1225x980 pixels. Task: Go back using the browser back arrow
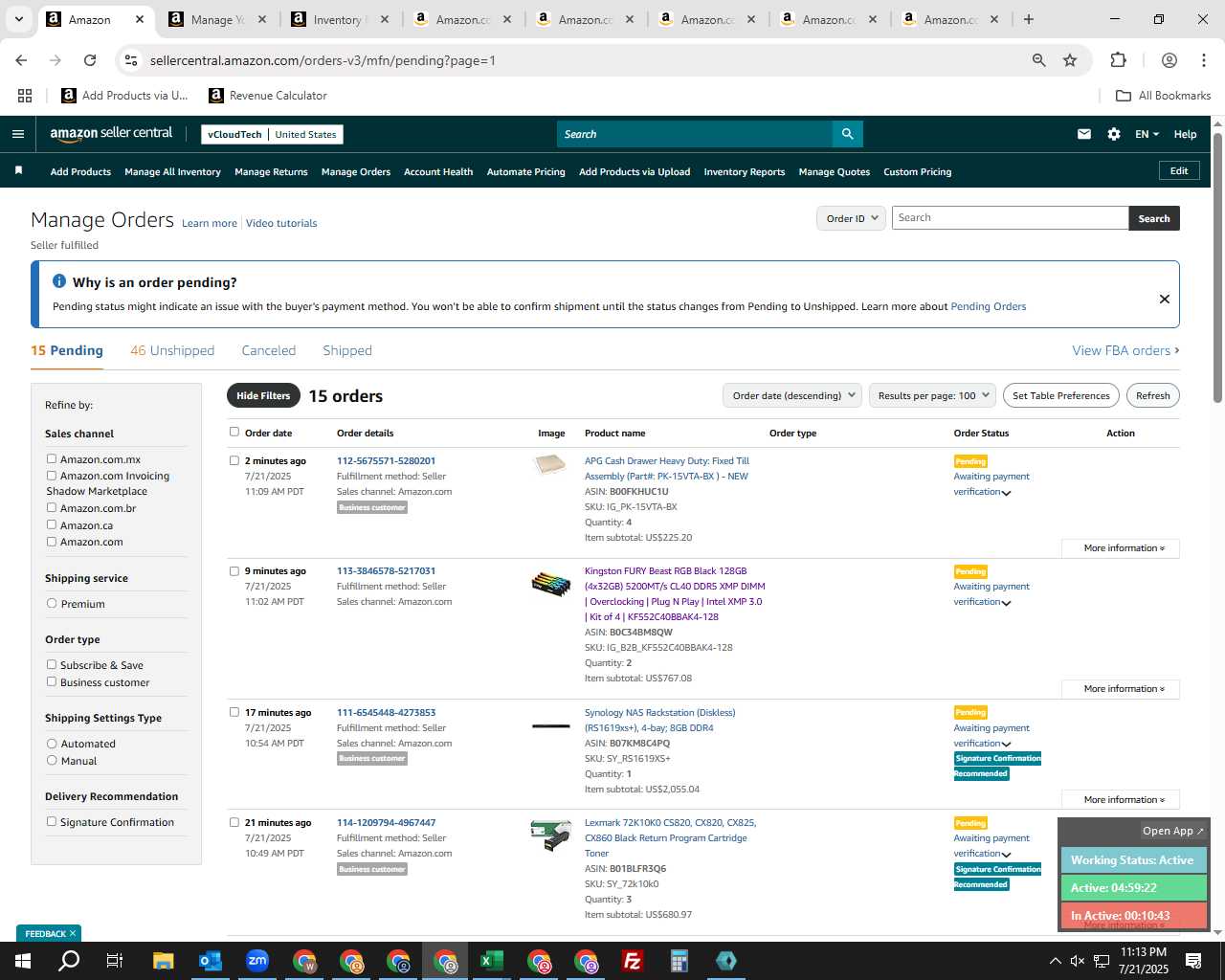[21, 60]
